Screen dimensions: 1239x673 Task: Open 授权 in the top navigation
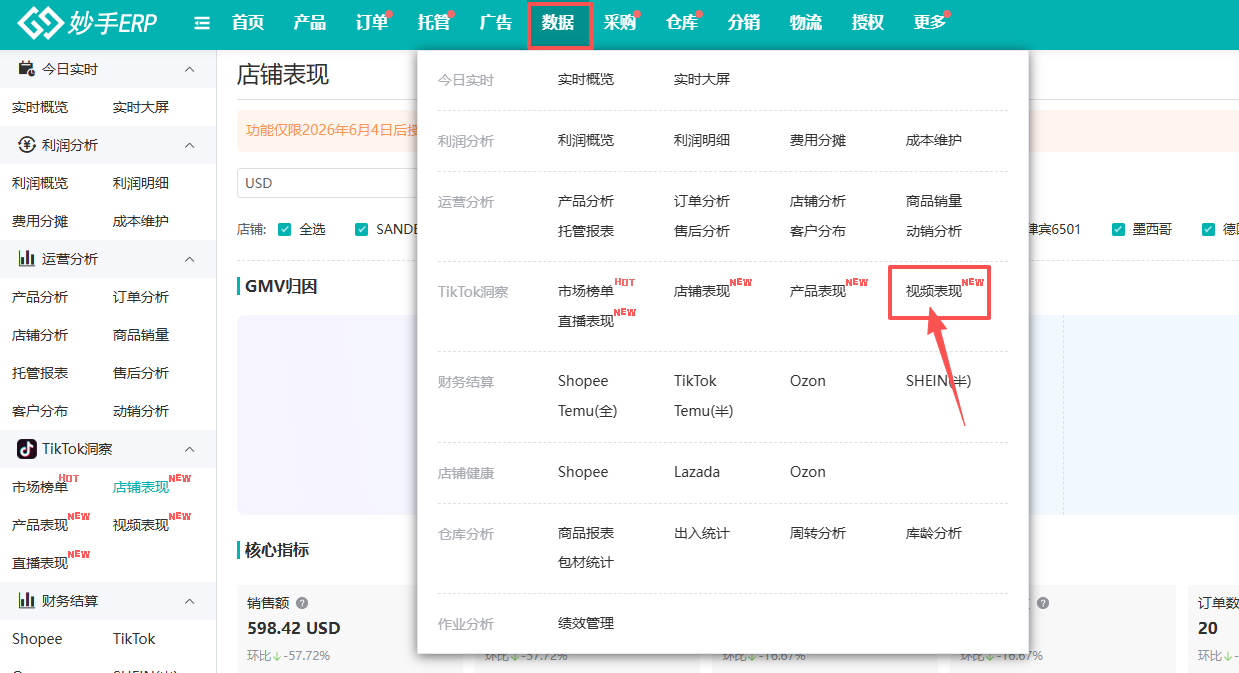click(868, 23)
